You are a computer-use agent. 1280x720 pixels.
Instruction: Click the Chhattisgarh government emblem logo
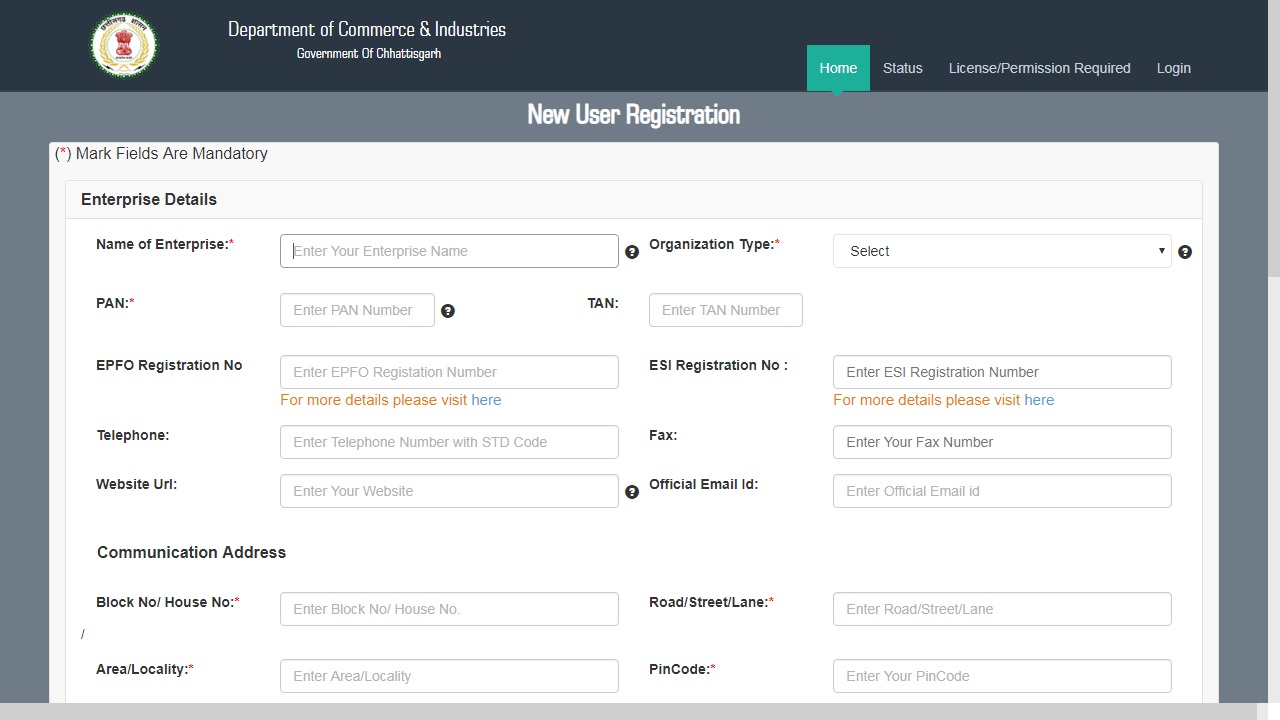click(123, 44)
